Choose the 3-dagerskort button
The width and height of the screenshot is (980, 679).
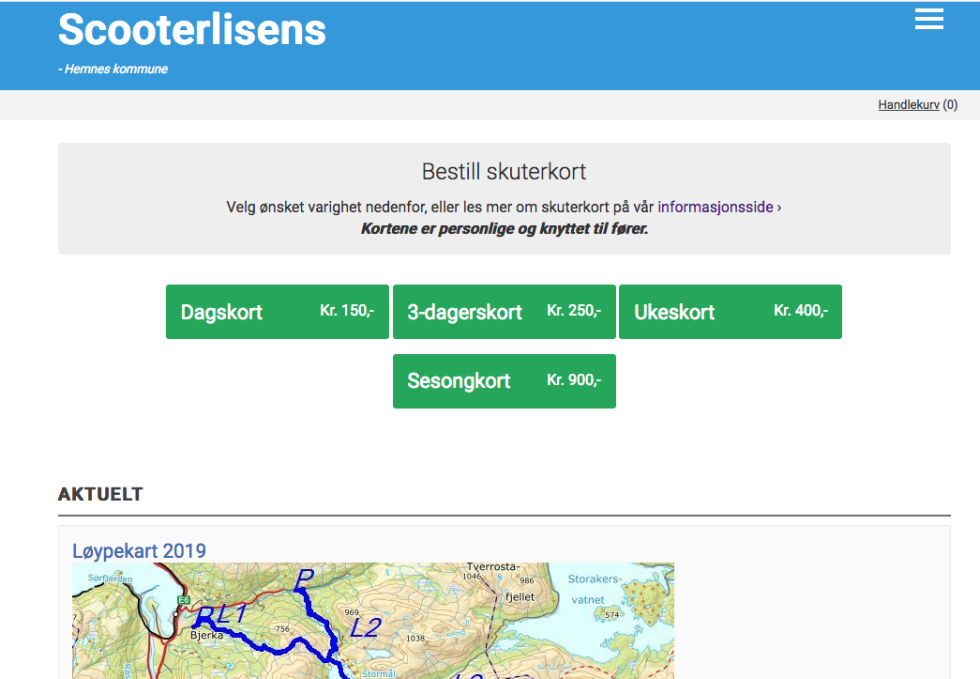pos(504,312)
